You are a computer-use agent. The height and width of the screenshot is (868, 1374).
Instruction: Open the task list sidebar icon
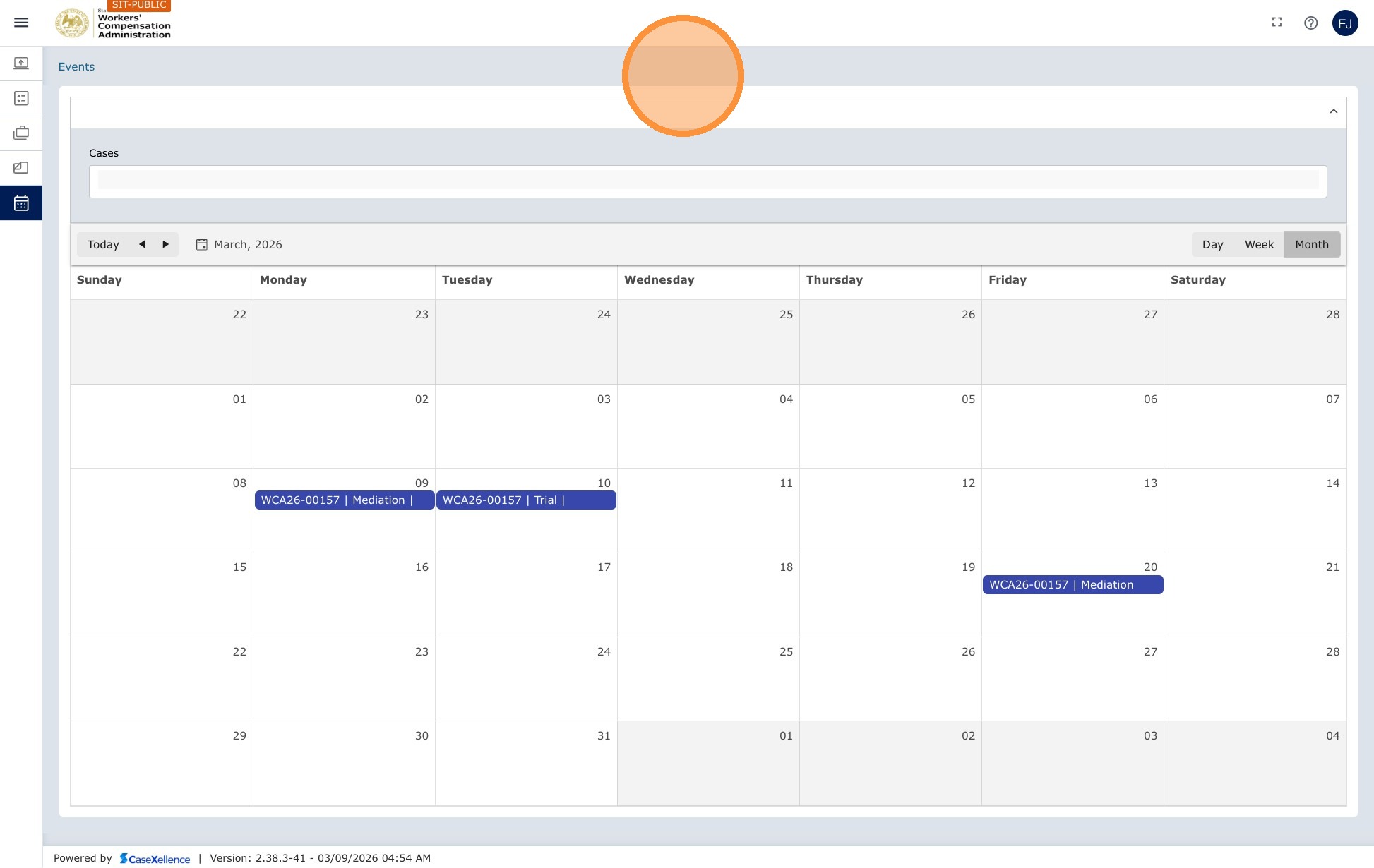pyautogui.click(x=21, y=98)
